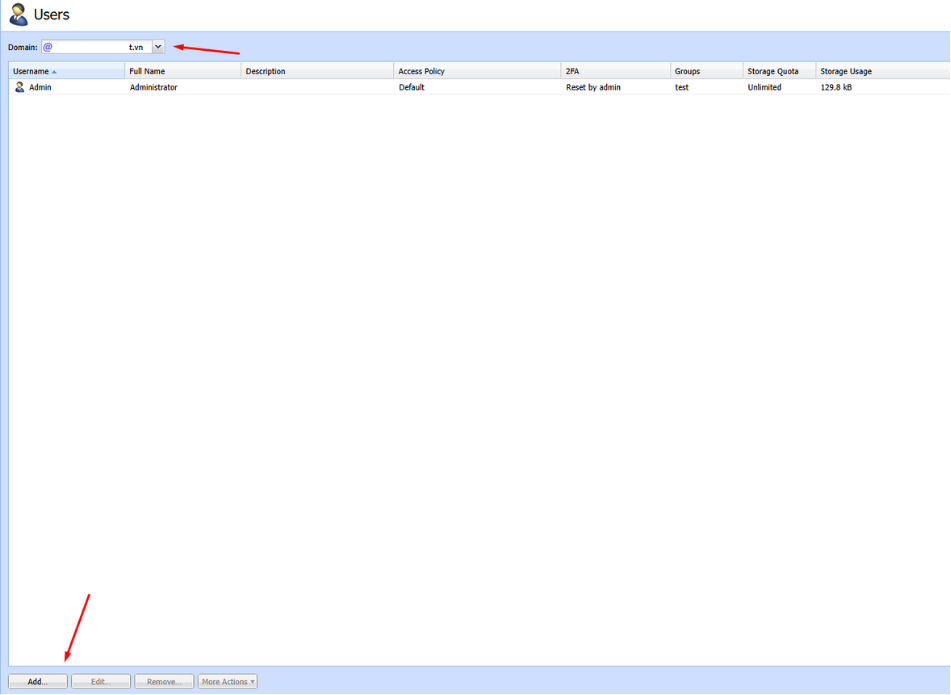This screenshot has width=951, height=695.
Task: Click the 'Reset by admin' 2FA cell
Action: point(593,87)
